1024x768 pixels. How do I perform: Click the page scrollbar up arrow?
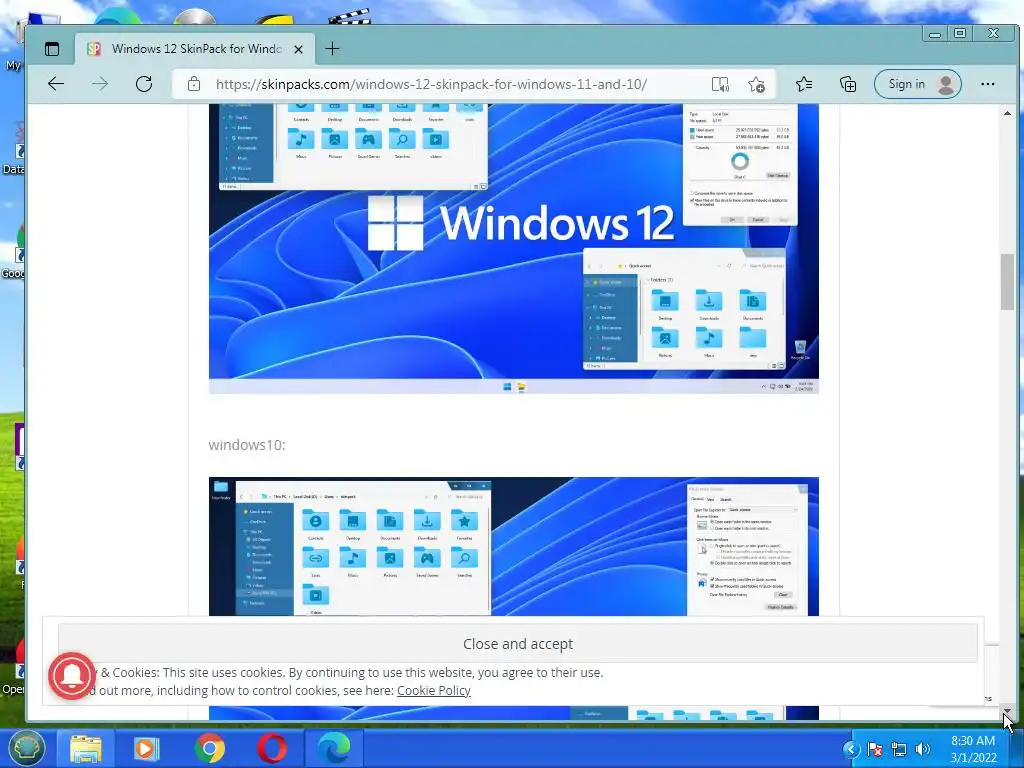1008,113
